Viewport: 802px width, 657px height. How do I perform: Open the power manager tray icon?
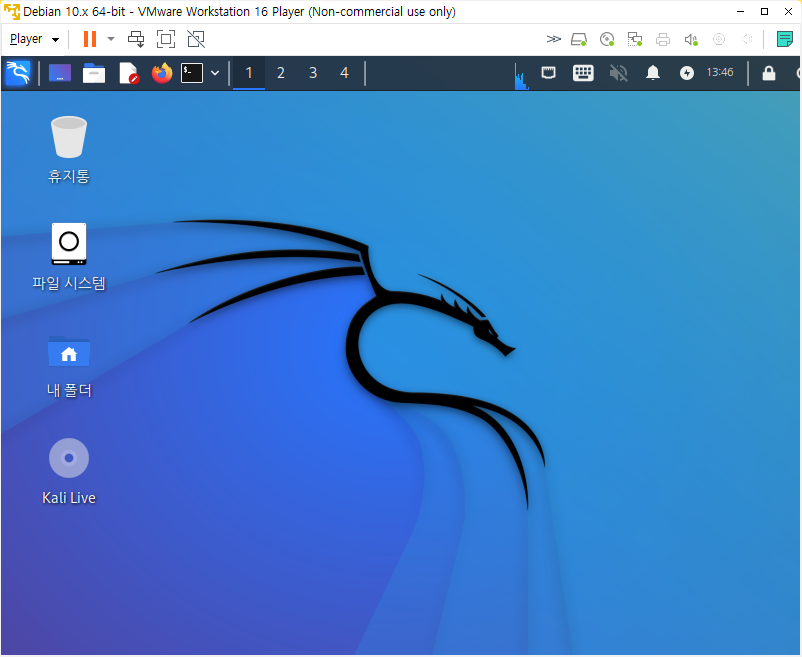[687, 73]
